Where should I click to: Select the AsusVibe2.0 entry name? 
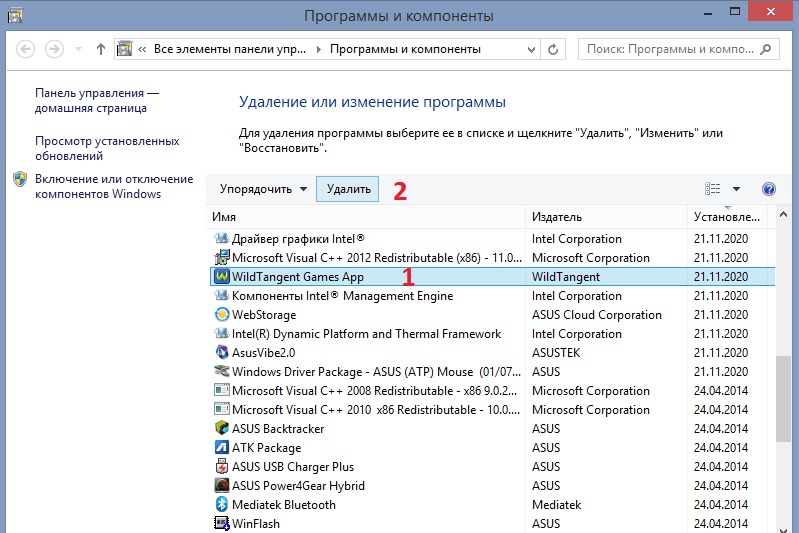[263, 353]
